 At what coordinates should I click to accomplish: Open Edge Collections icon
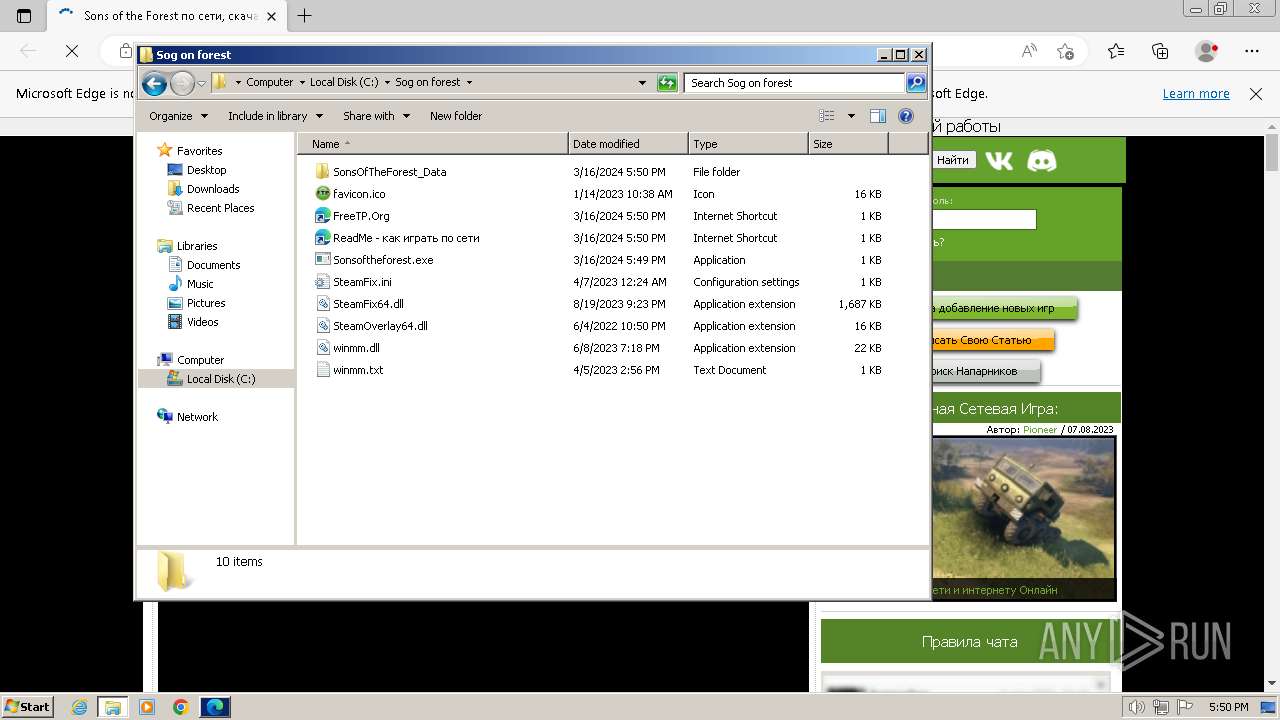coord(1160,51)
